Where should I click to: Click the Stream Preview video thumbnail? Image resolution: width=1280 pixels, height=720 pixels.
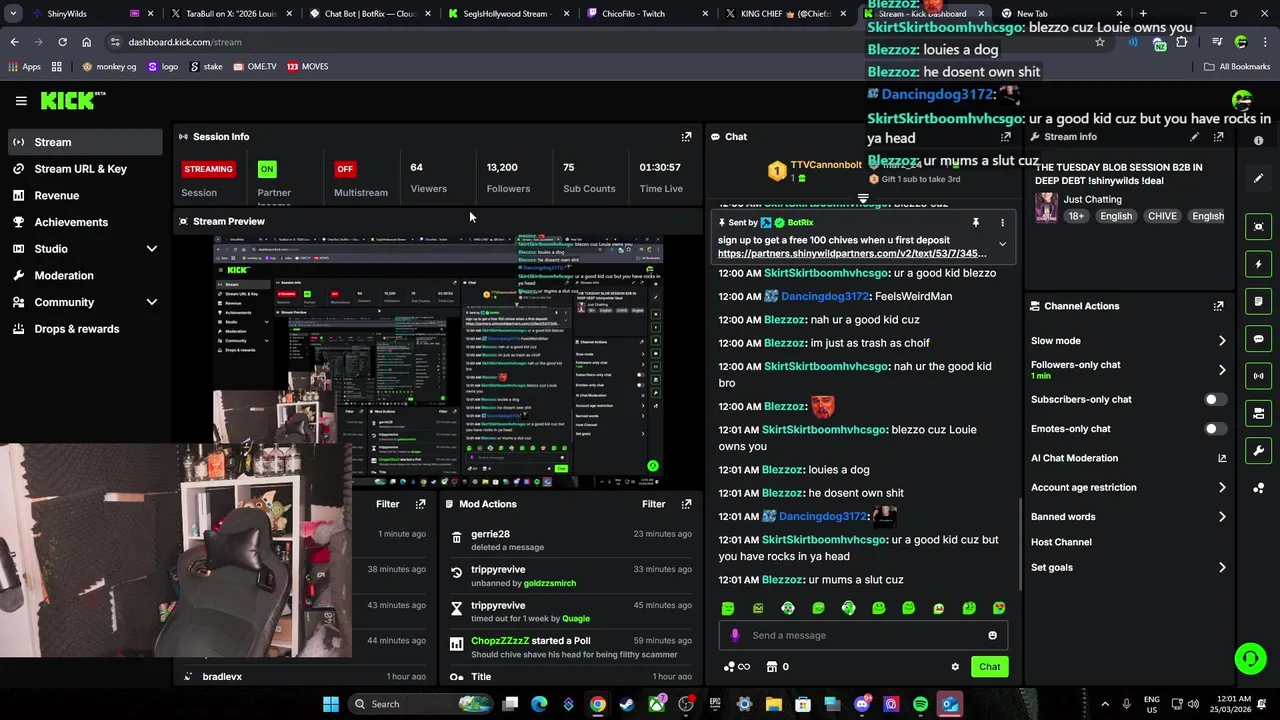pyautogui.click(x=438, y=362)
